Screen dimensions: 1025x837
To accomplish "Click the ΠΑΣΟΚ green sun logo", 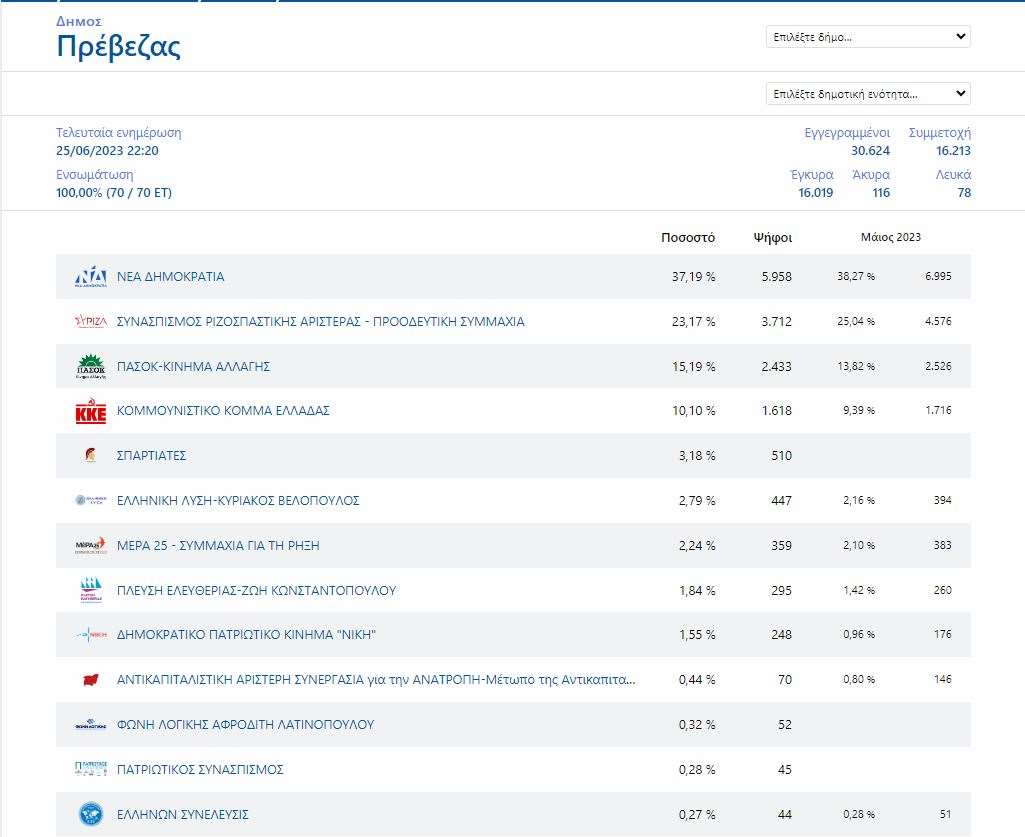I will click(91, 366).
